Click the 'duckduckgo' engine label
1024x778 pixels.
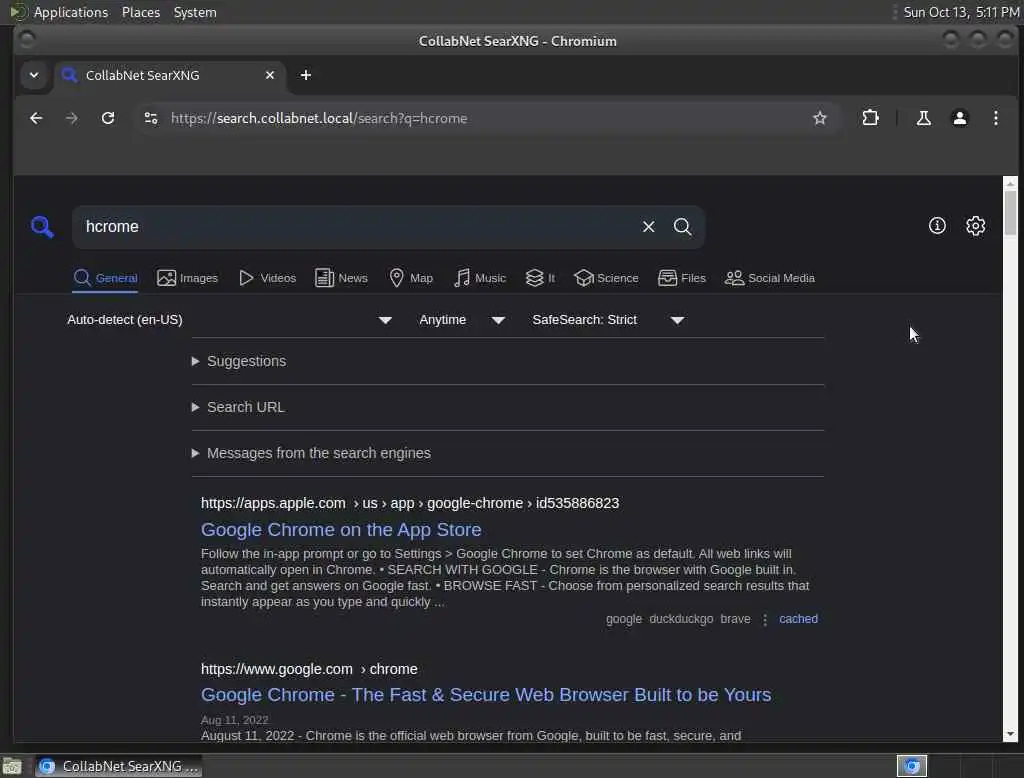[x=680, y=619]
